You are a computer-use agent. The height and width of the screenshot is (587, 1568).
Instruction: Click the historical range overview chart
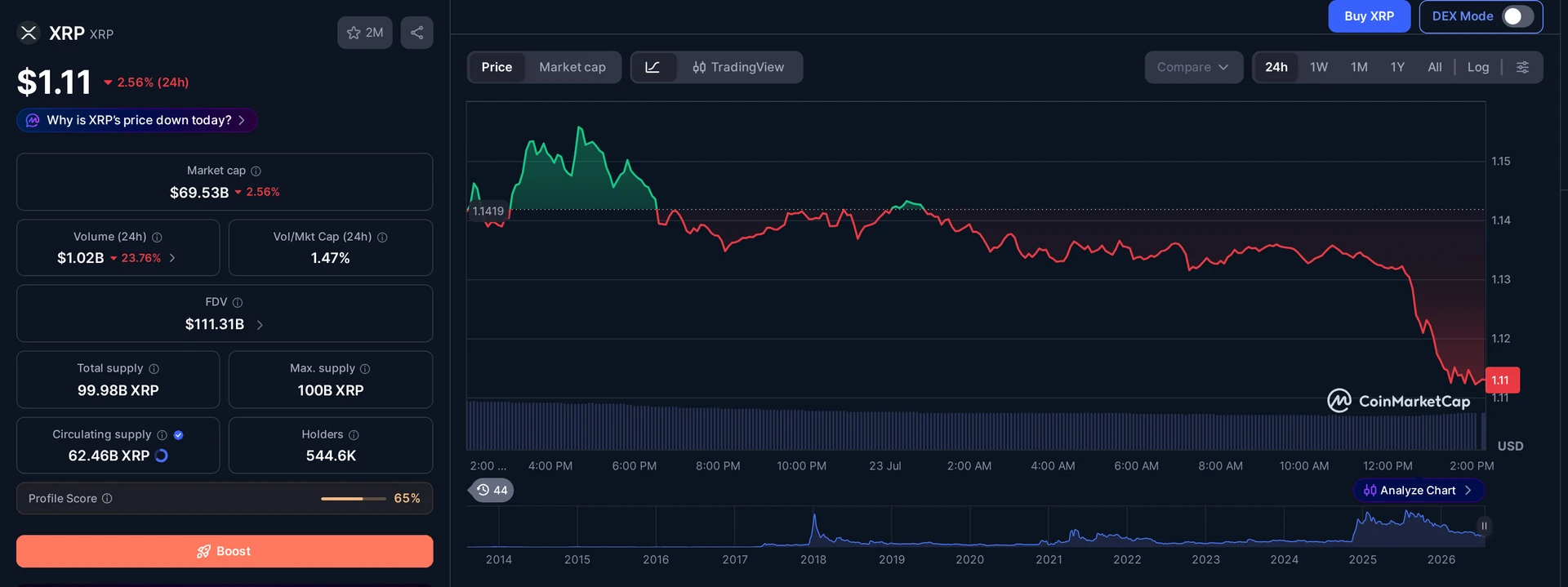976,527
